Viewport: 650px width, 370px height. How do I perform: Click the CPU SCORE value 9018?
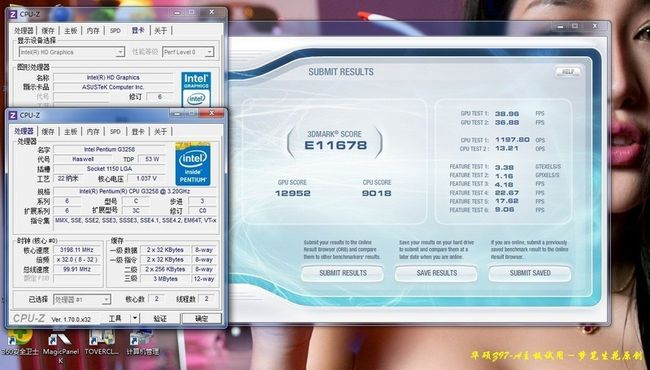pos(376,193)
